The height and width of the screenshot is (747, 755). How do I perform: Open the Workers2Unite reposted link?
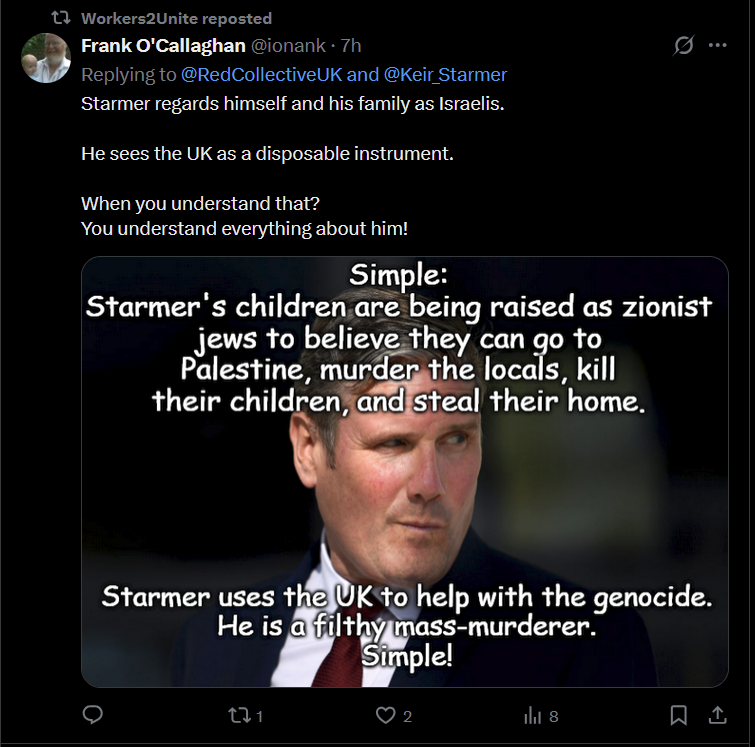coord(176,18)
